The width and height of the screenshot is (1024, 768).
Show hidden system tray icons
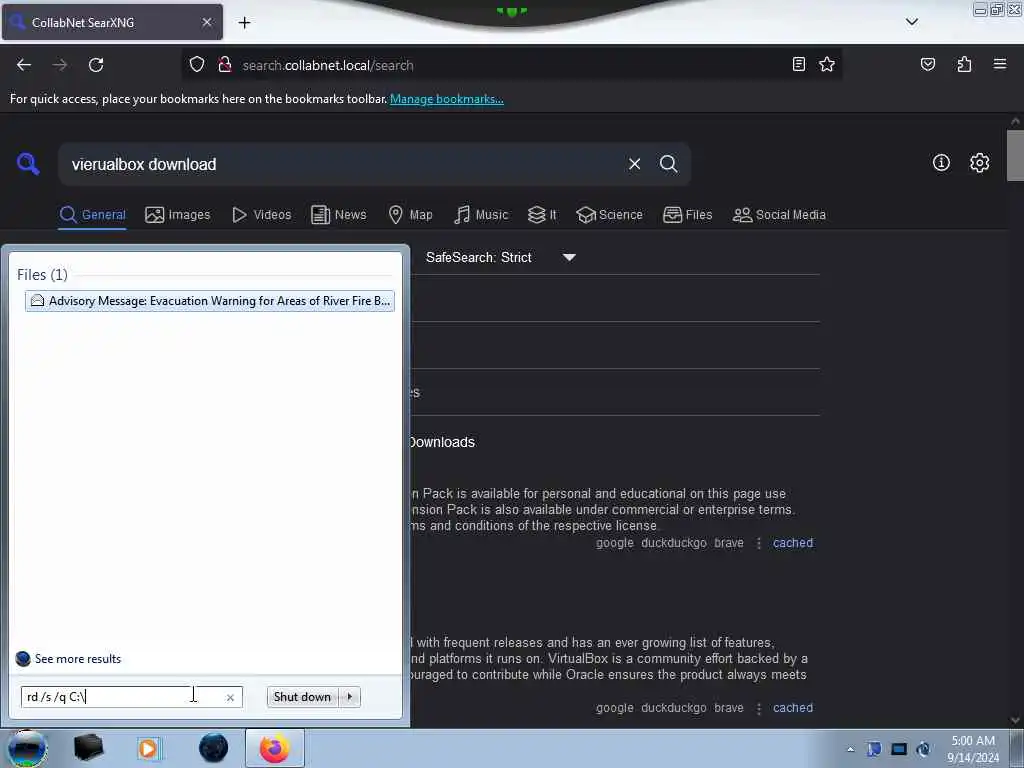(x=850, y=749)
